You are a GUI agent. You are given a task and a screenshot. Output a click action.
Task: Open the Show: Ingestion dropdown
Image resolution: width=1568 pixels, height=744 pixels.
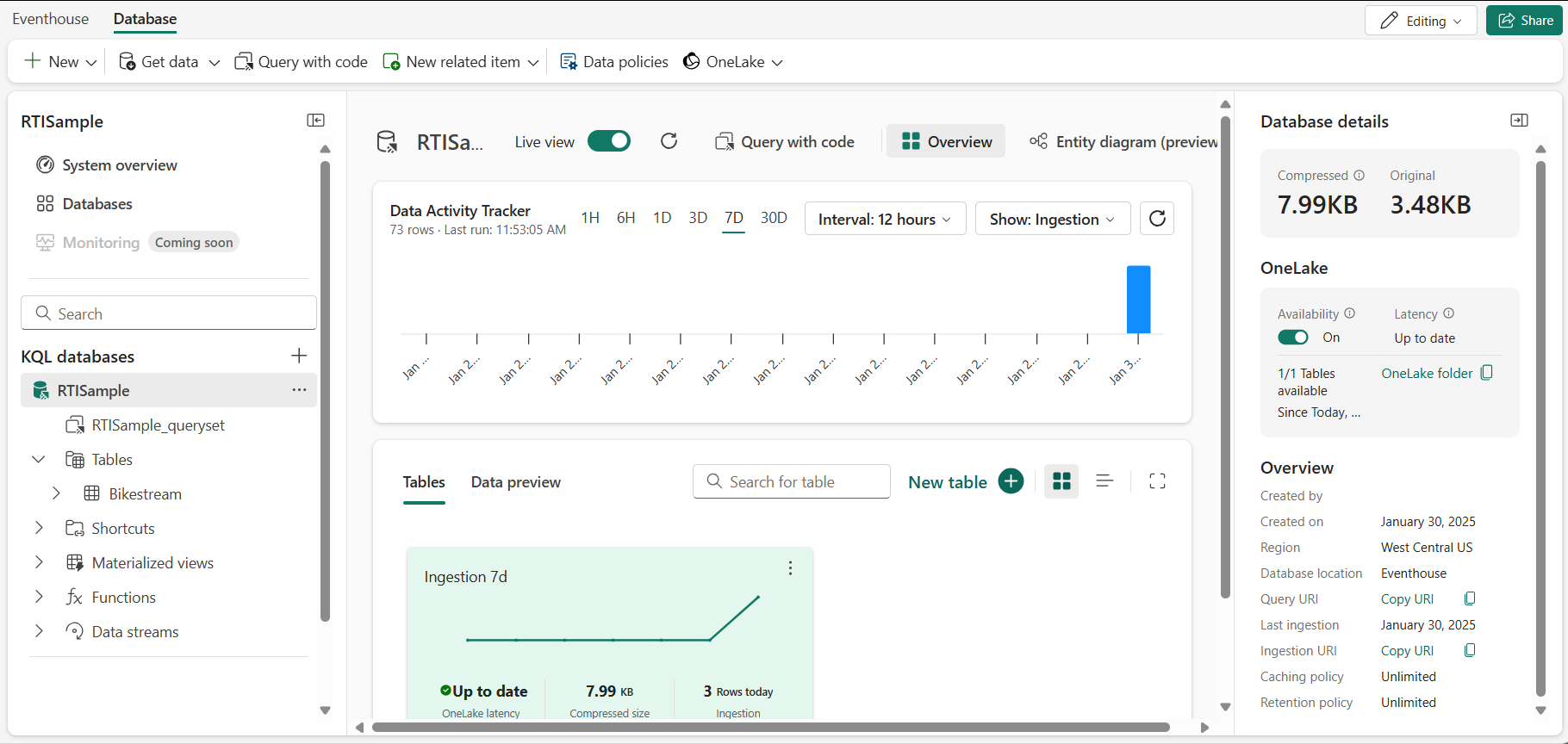tap(1052, 219)
